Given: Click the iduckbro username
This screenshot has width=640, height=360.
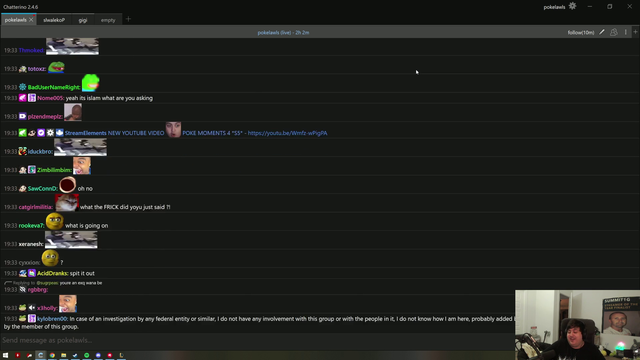Looking at the screenshot, I should coord(40,151).
